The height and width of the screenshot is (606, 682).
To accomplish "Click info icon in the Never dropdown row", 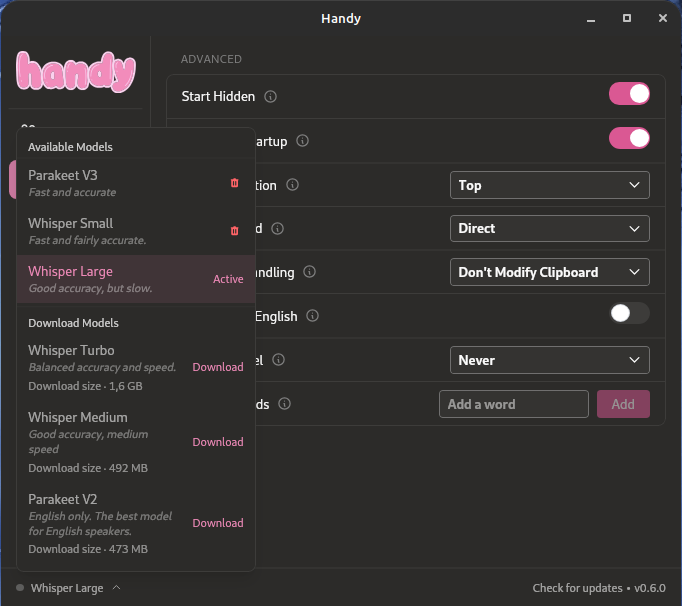I will 279,360.
